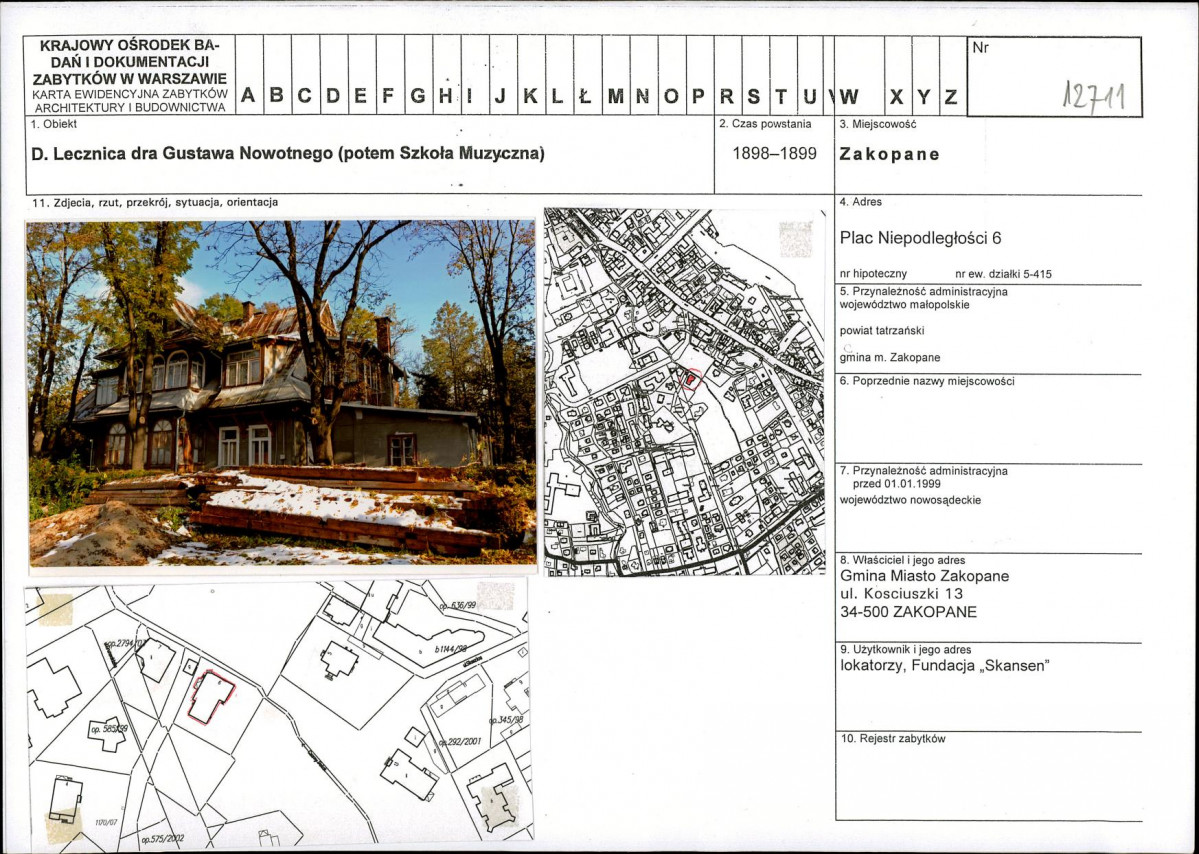Image resolution: width=1199 pixels, height=854 pixels.
Task: Click the letter Ł index cell
Action: [x=587, y=96]
